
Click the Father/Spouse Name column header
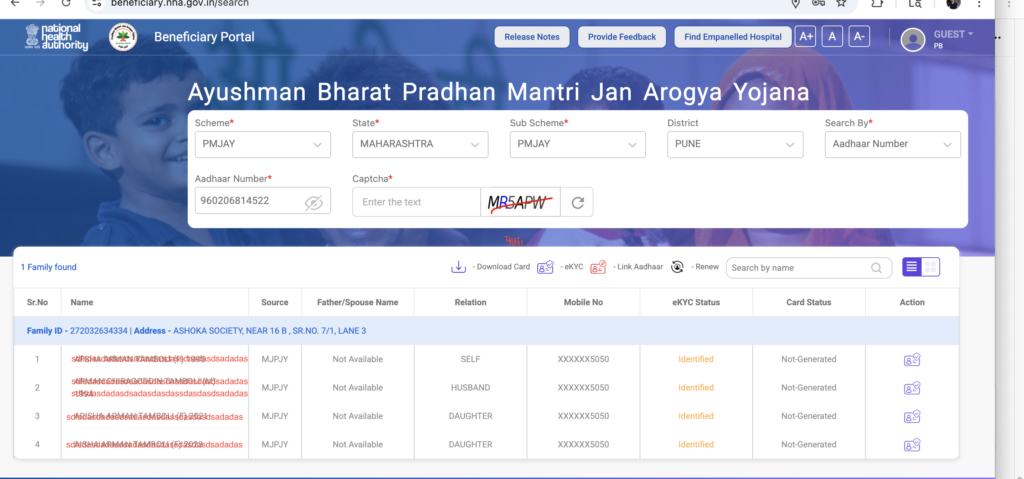point(357,303)
